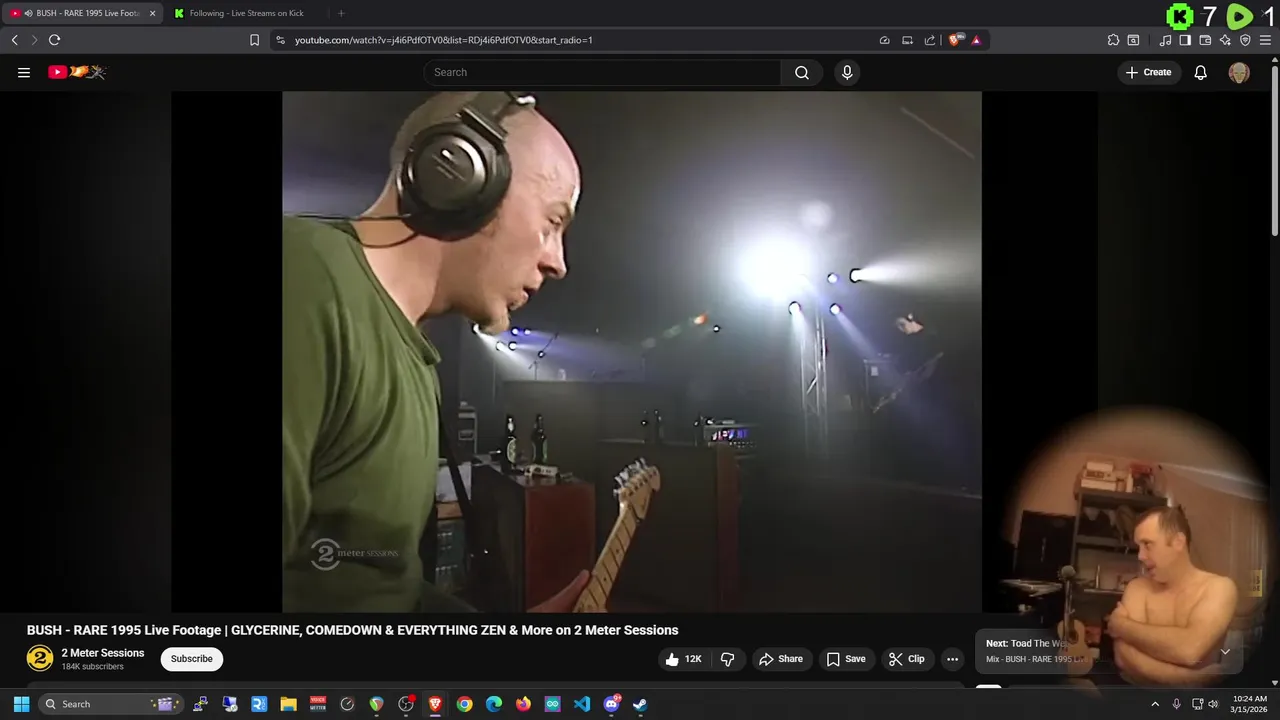Open Steam from taskbar

coord(640,704)
